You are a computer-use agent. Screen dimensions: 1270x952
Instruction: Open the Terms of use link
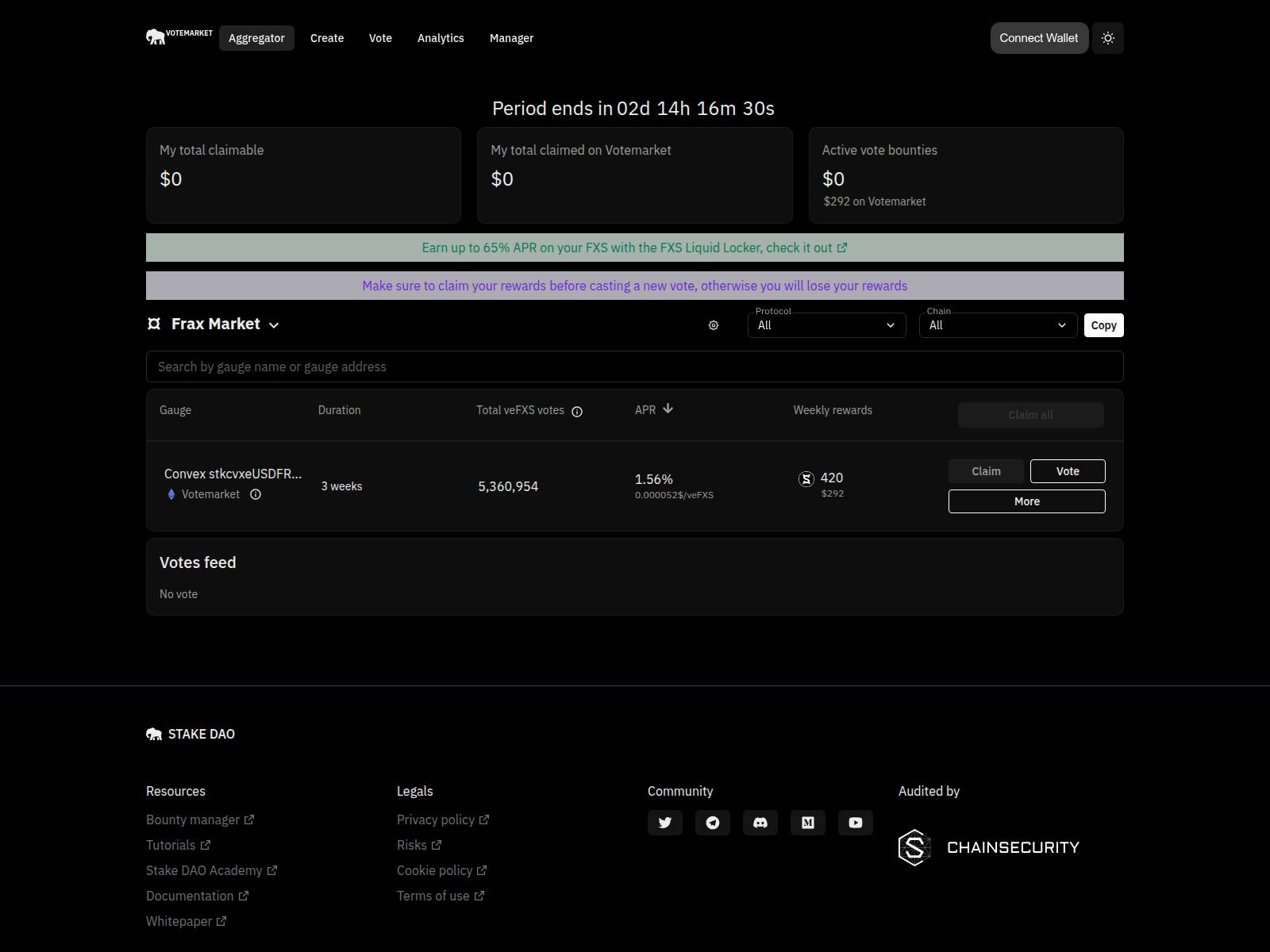tap(441, 896)
